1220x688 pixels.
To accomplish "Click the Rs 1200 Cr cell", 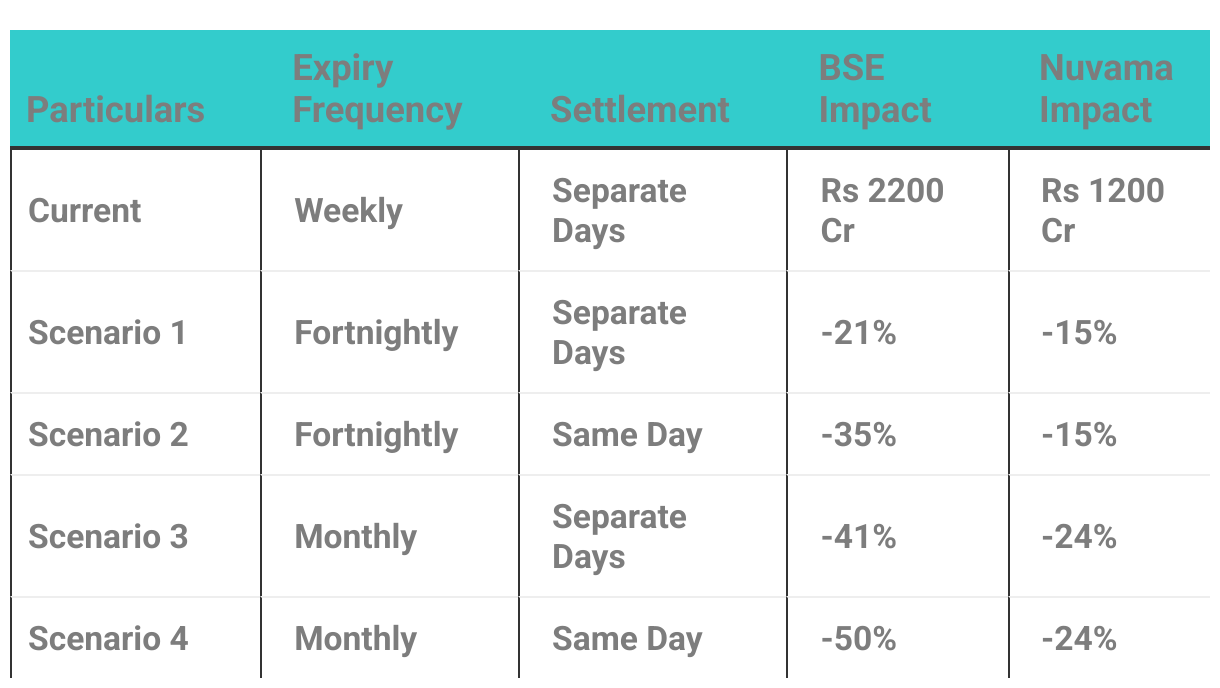I will click(1102, 210).
